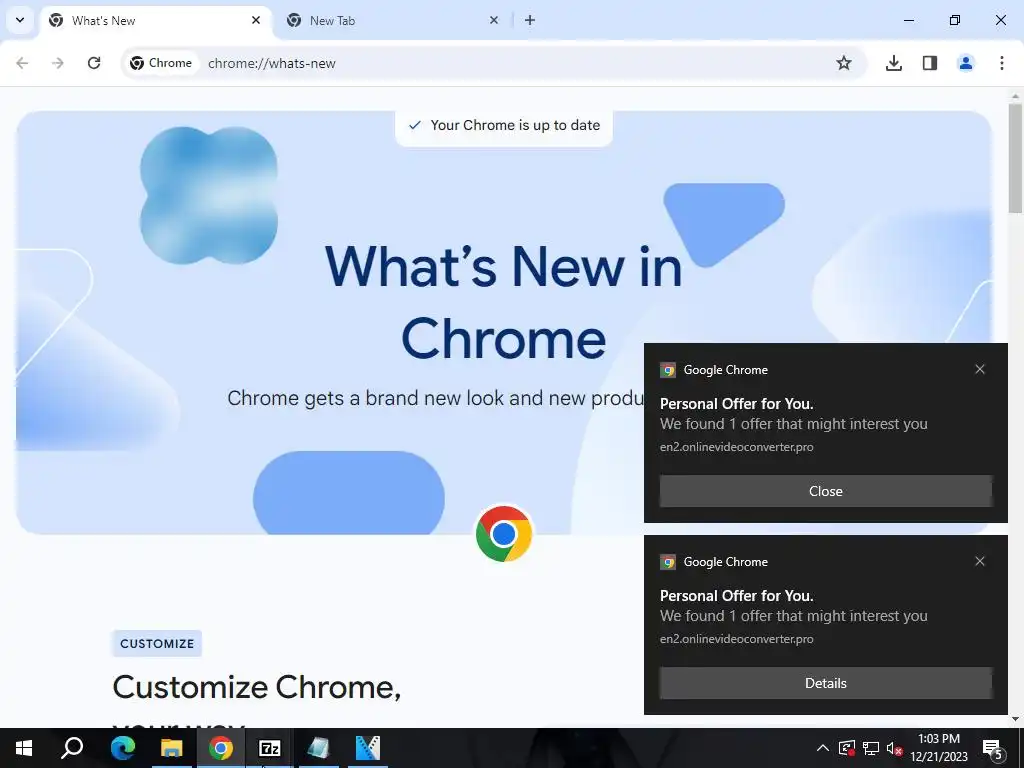Switch to the What's New tab
Viewport: 1024px width, 768px height.
[x=157, y=21]
